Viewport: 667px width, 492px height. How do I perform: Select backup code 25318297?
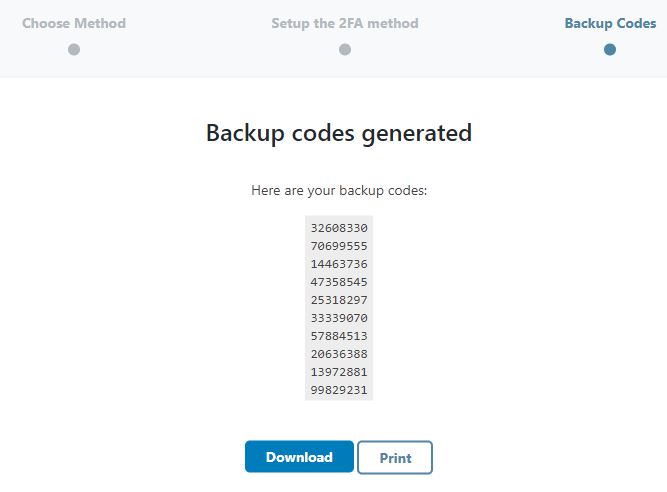(339, 300)
